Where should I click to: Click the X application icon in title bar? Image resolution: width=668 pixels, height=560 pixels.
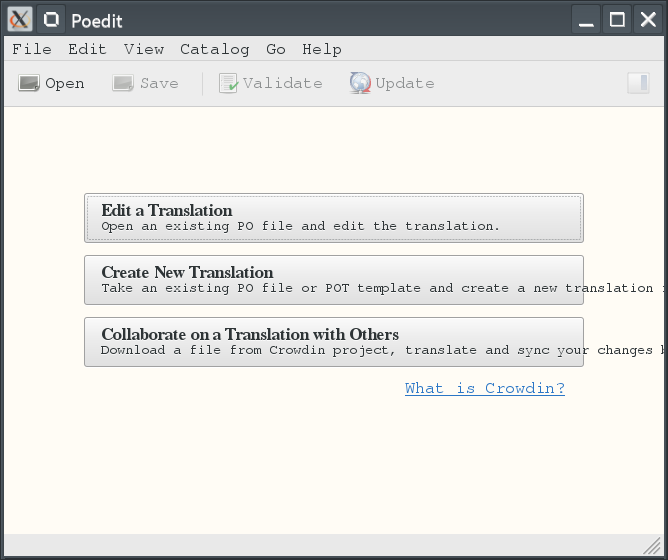pyautogui.click(x=20, y=19)
